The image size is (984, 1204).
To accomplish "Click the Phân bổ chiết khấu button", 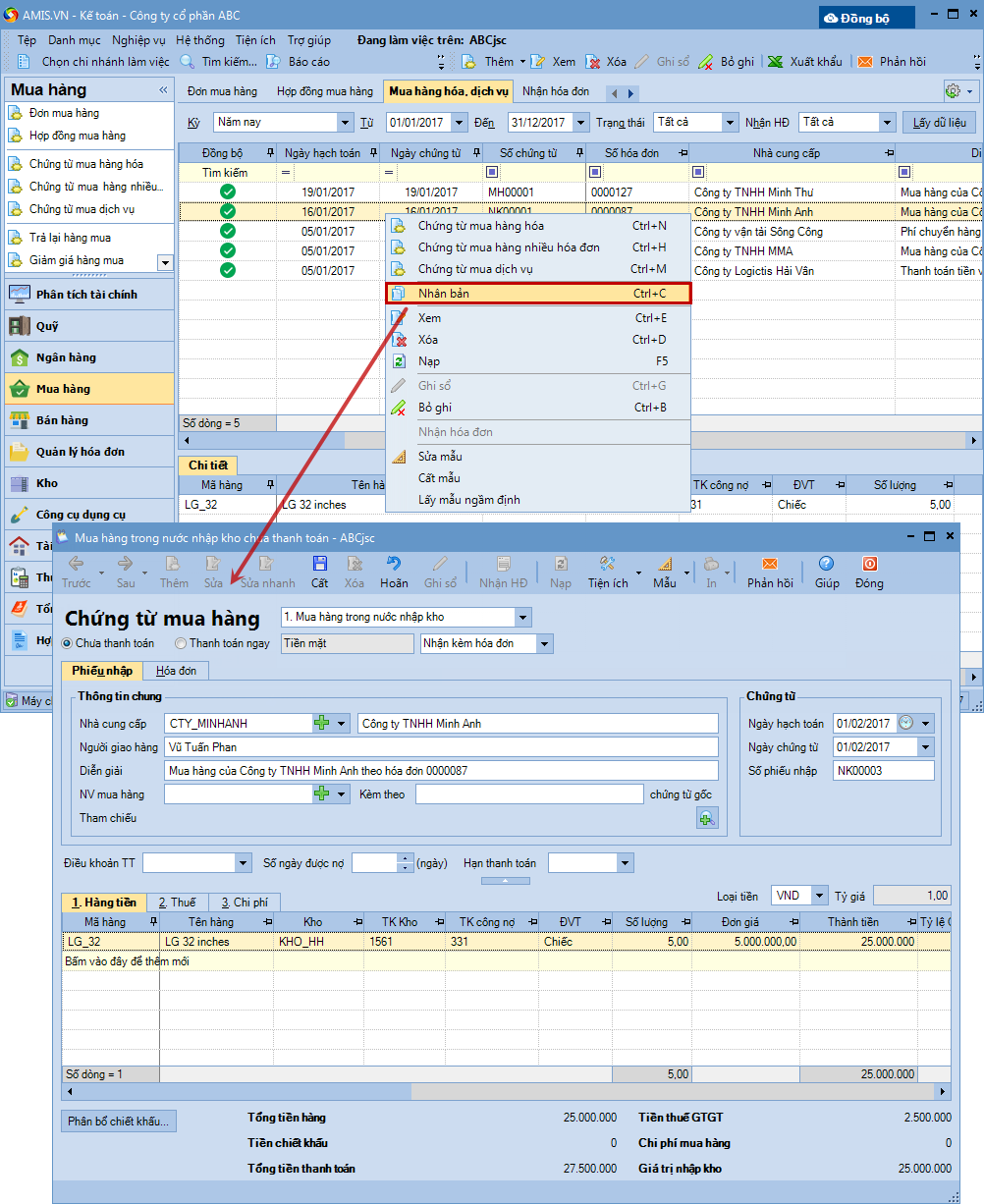I will tap(119, 1122).
